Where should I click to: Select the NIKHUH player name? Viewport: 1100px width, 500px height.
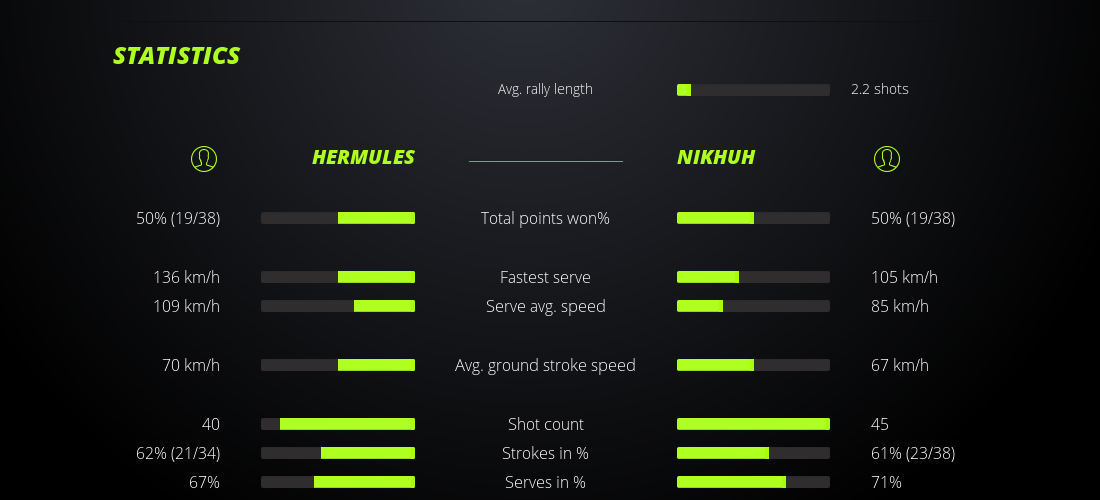[716, 157]
